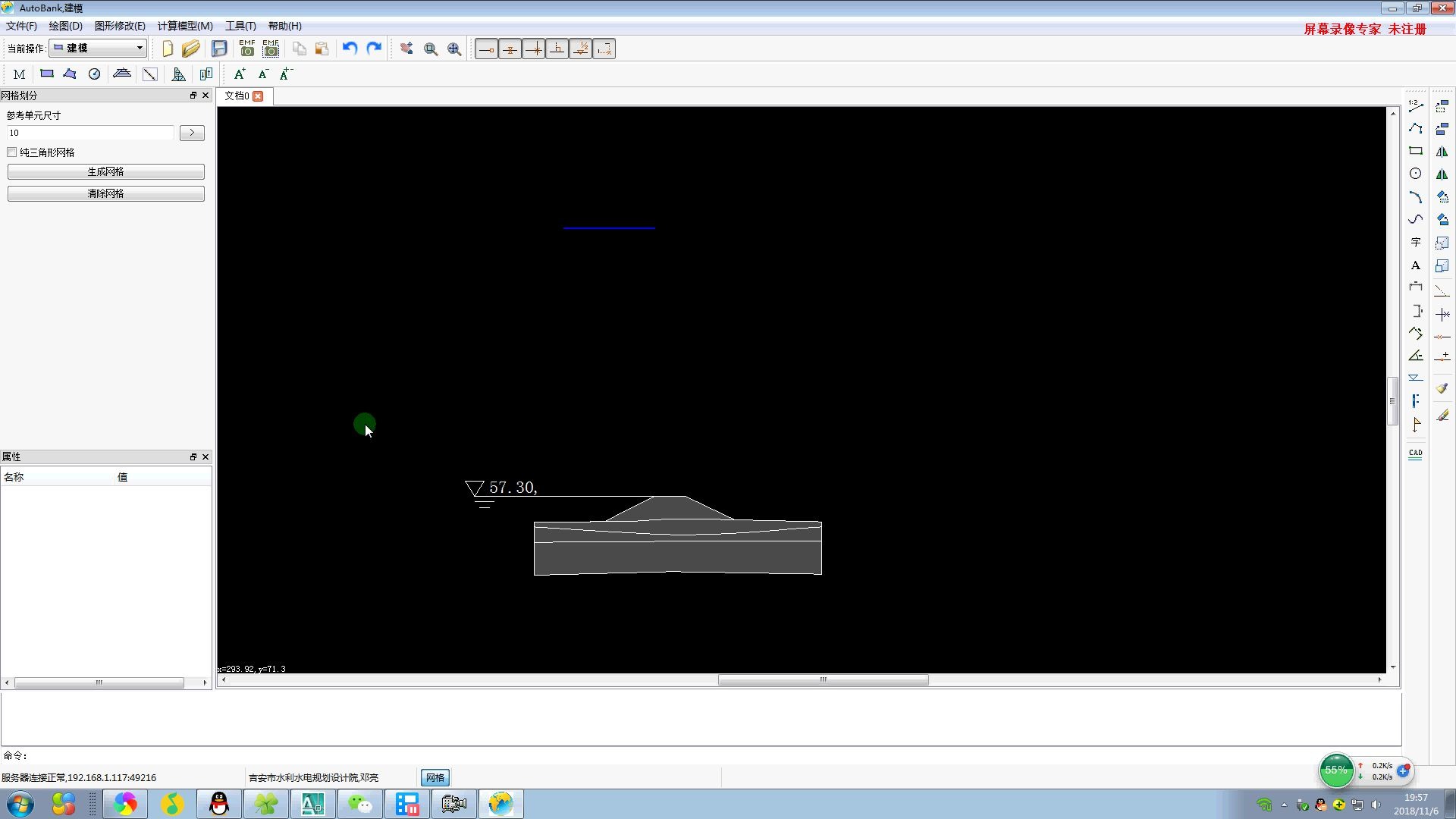The height and width of the screenshot is (819, 1456).
Task: Click the 清除网格 button
Action: pyautogui.click(x=105, y=193)
